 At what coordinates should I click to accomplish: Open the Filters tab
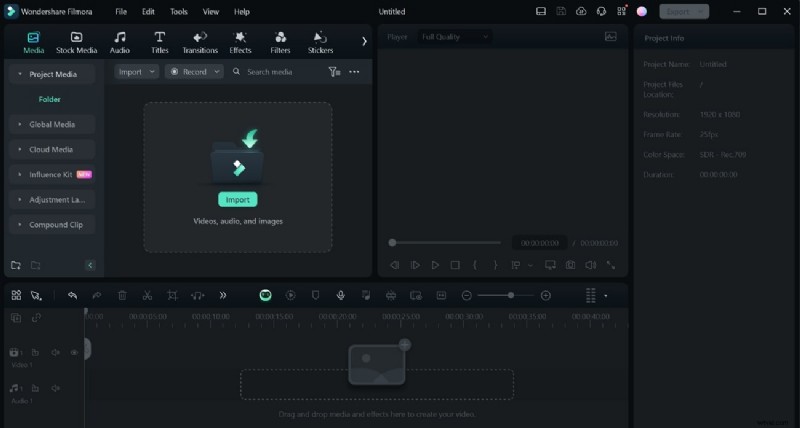(x=280, y=42)
